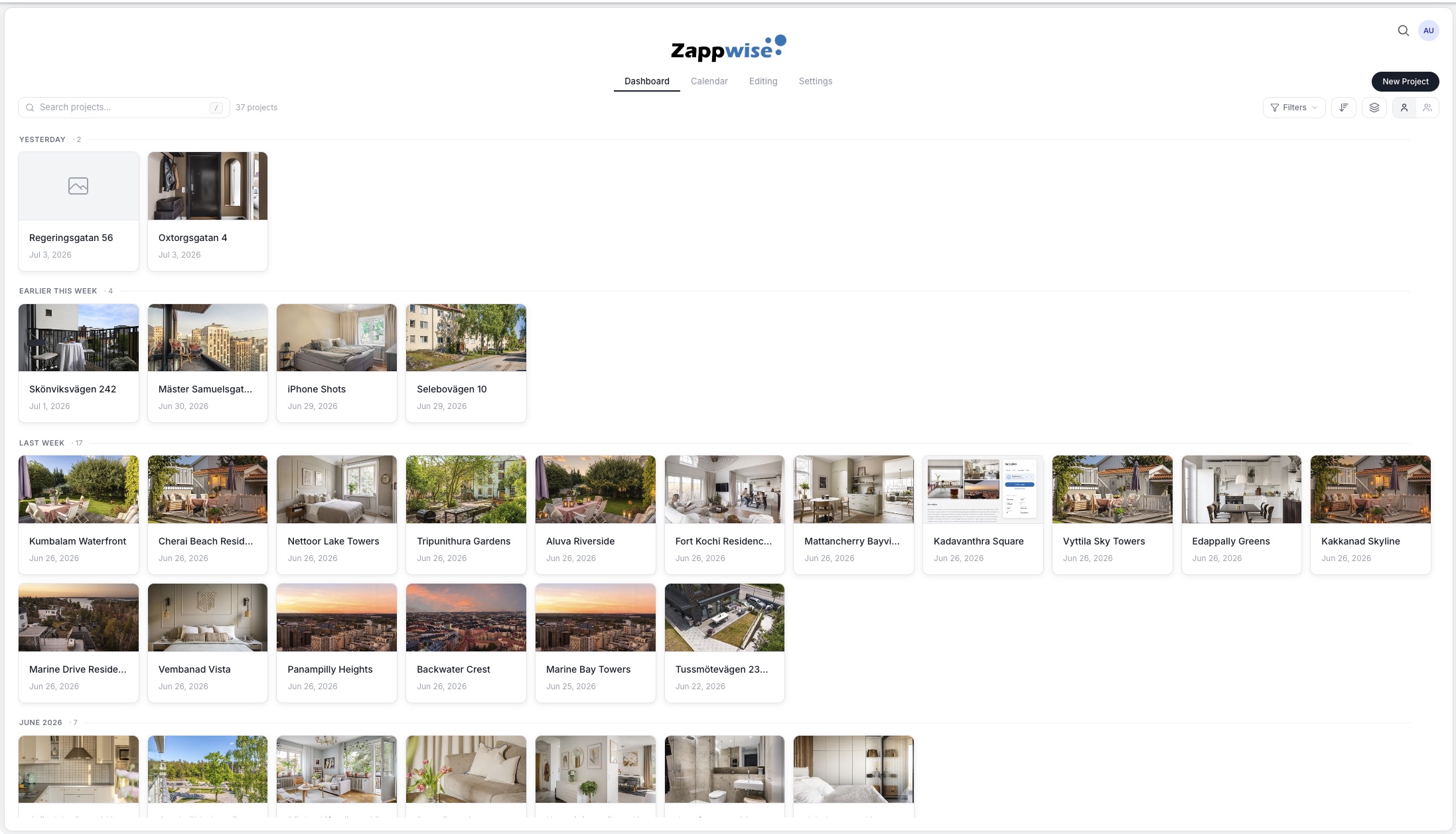Open the Oxtorgsgatan 4 project thumbnail
Screen dimensions: 1456x834
208,186
